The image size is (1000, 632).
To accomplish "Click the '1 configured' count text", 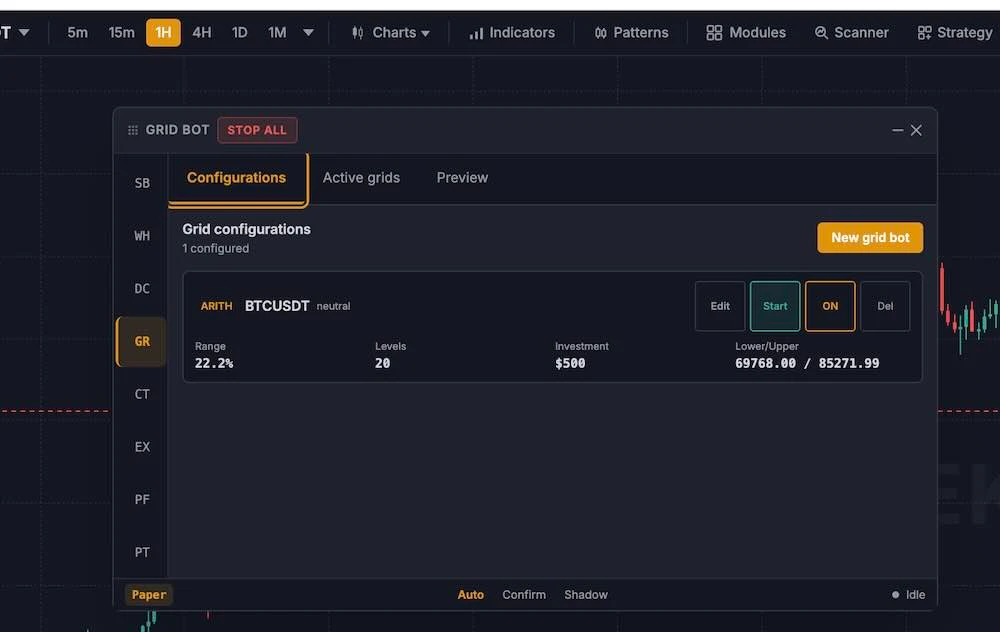I will (x=216, y=249).
